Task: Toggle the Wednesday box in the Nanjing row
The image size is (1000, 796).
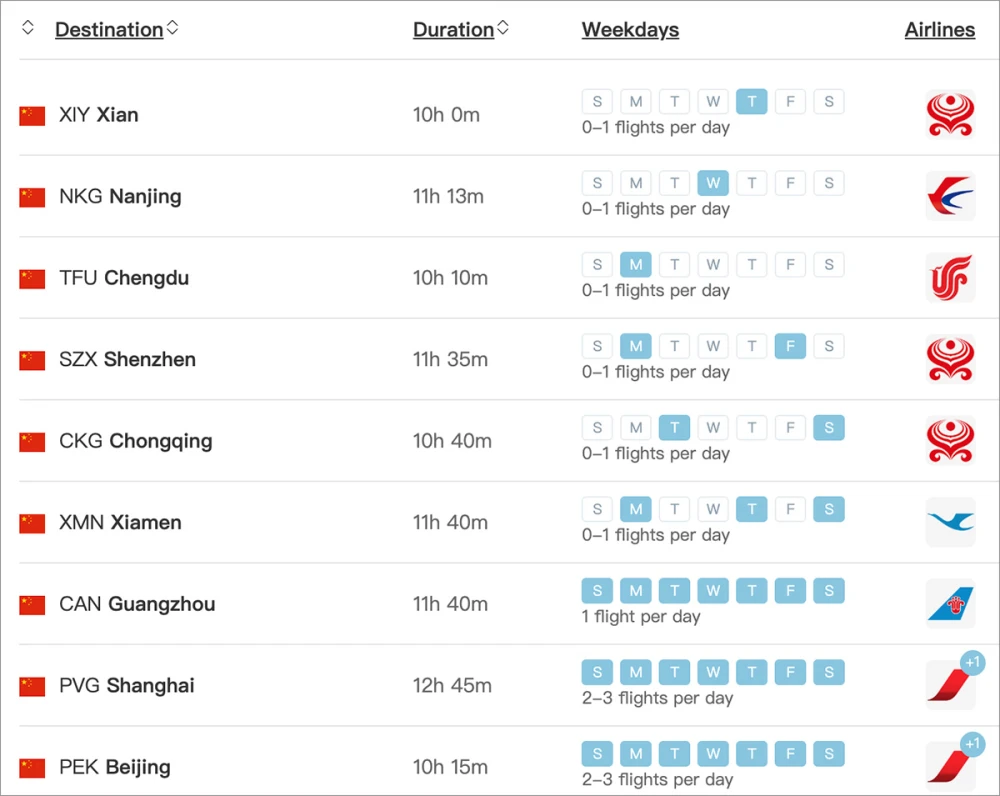Action: (x=713, y=183)
